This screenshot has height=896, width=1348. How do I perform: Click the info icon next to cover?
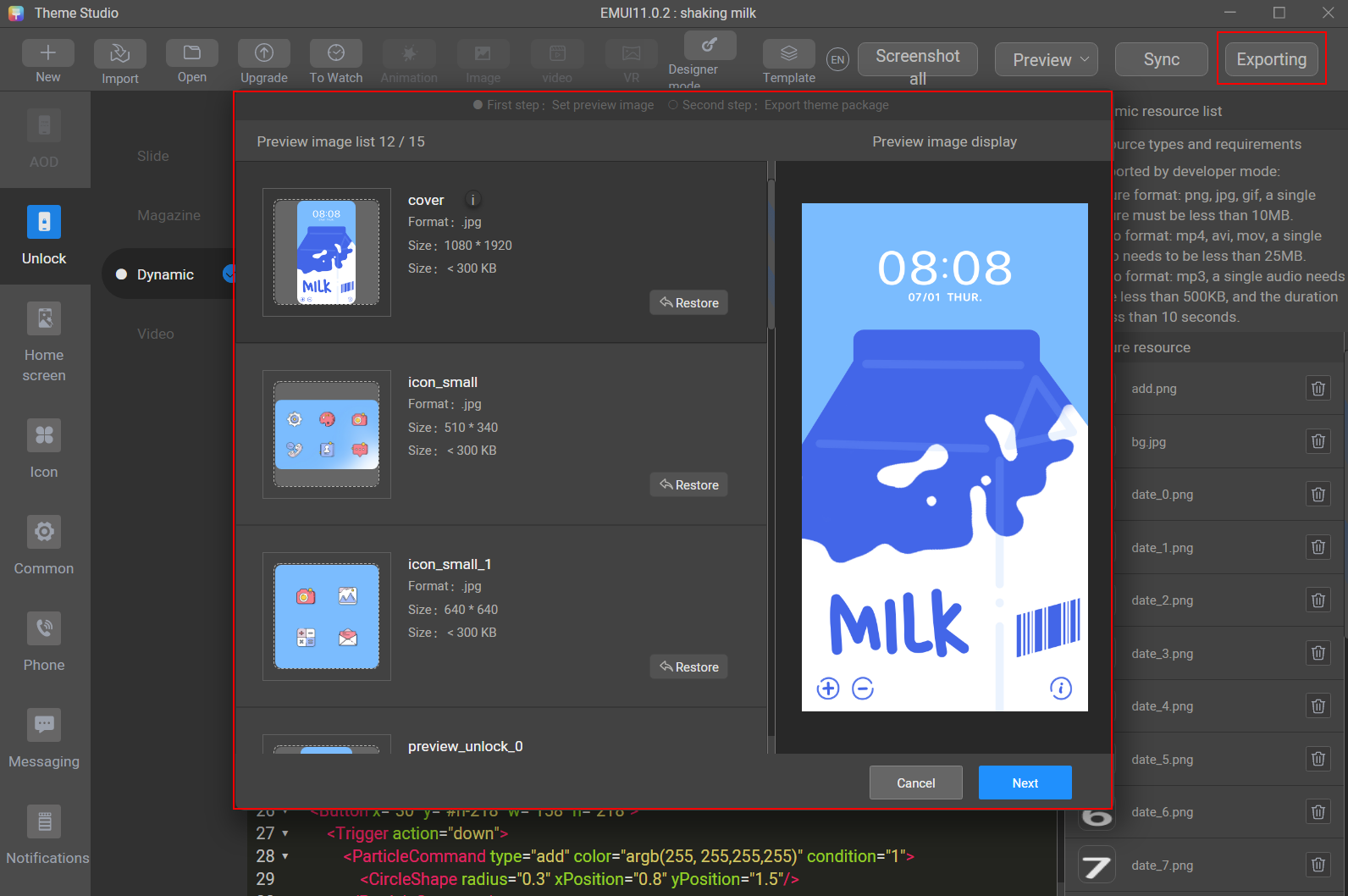(472, 200)
